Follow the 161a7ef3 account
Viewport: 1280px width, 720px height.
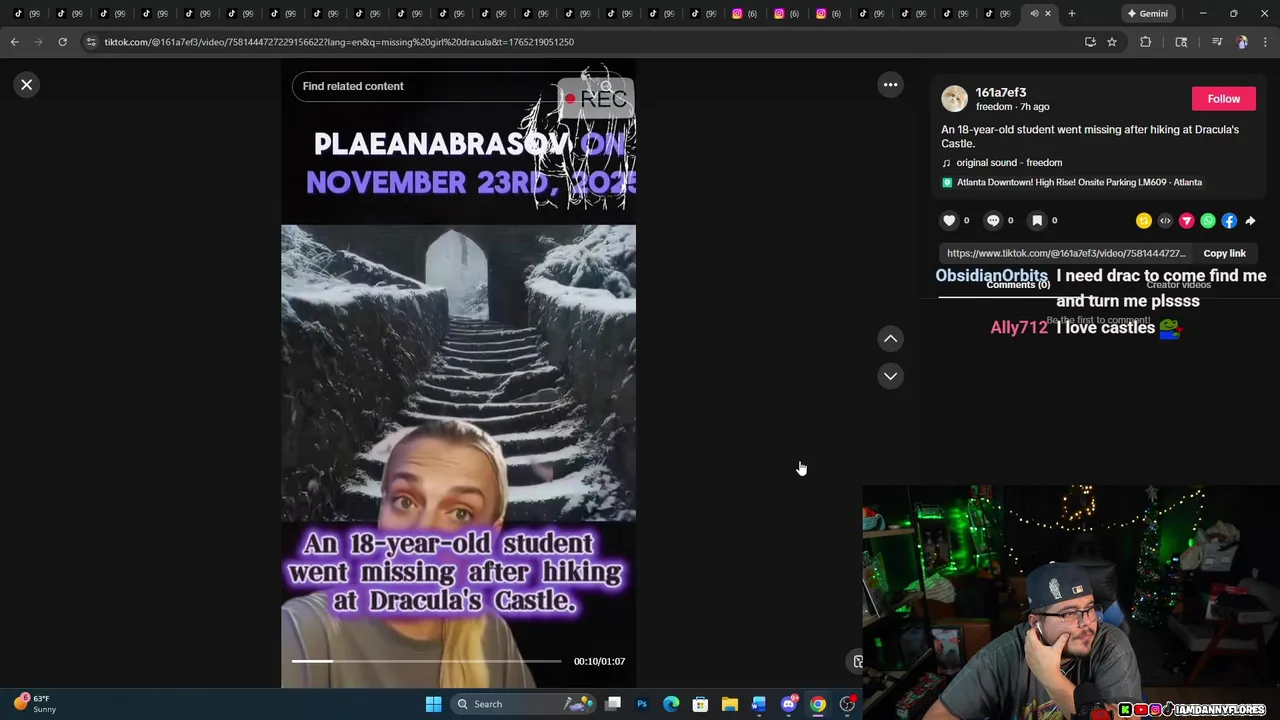(x=1223, y=99)
